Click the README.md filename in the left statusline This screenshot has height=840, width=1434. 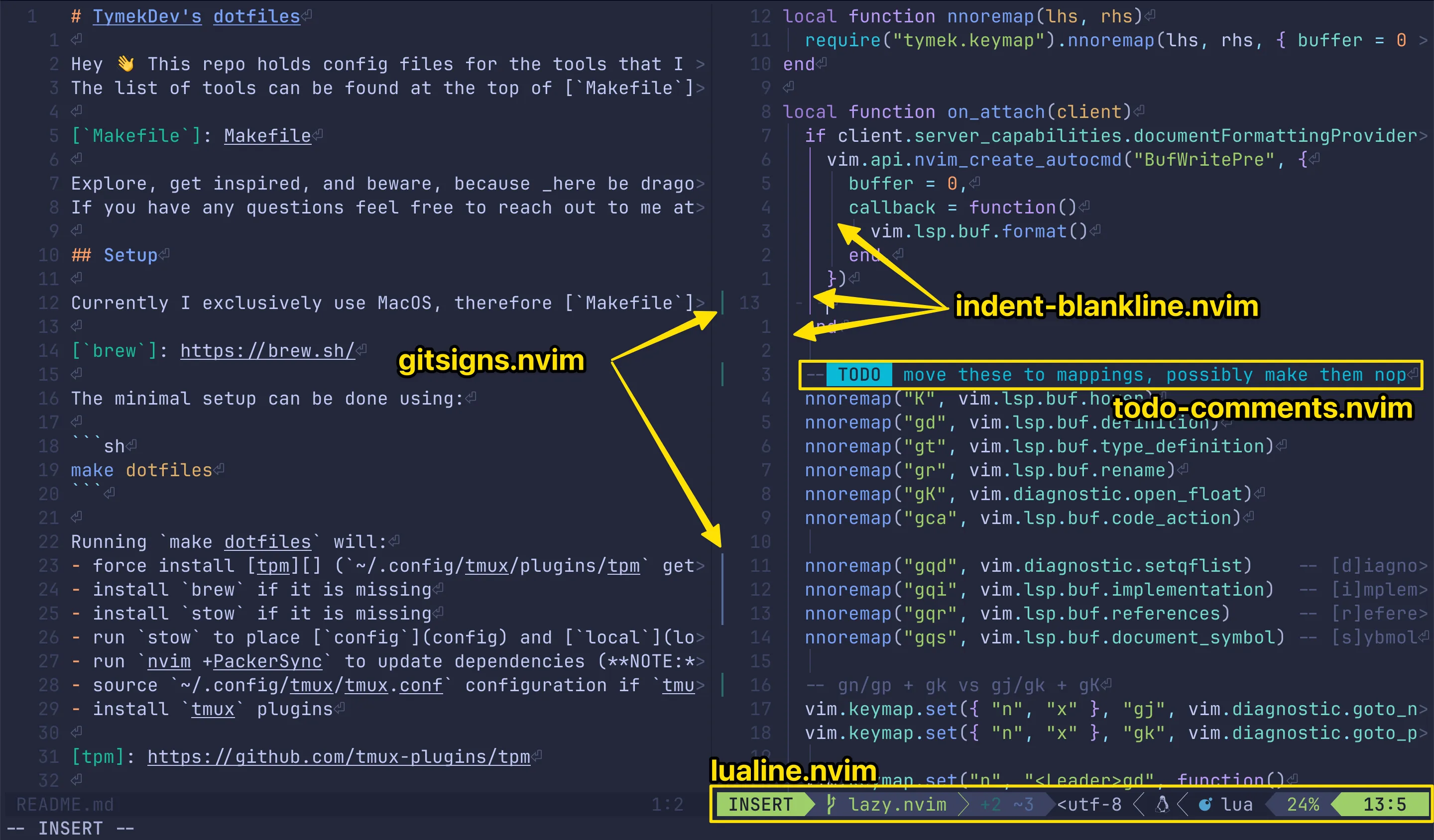65,804
